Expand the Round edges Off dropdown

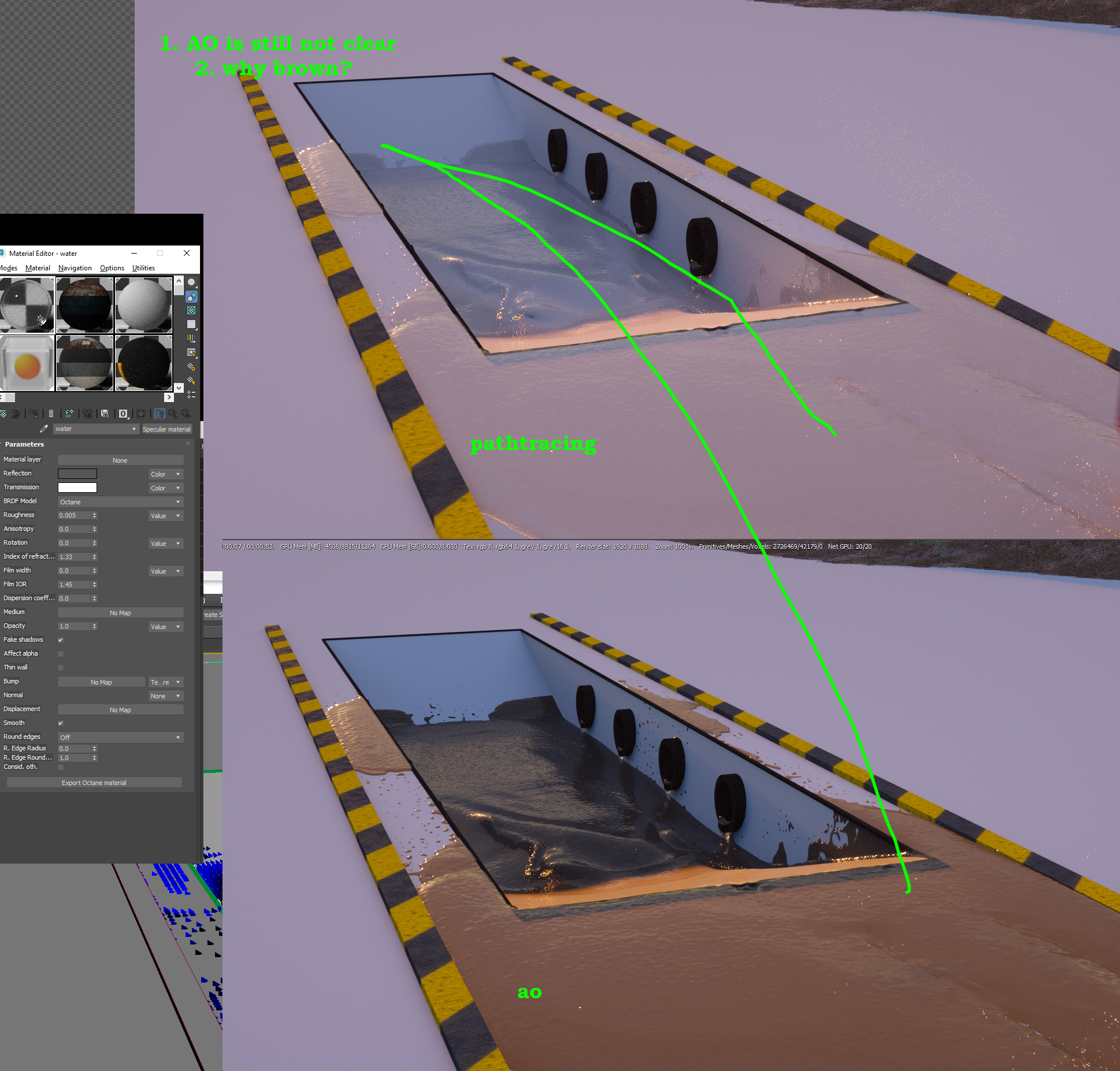coord(120,738)
